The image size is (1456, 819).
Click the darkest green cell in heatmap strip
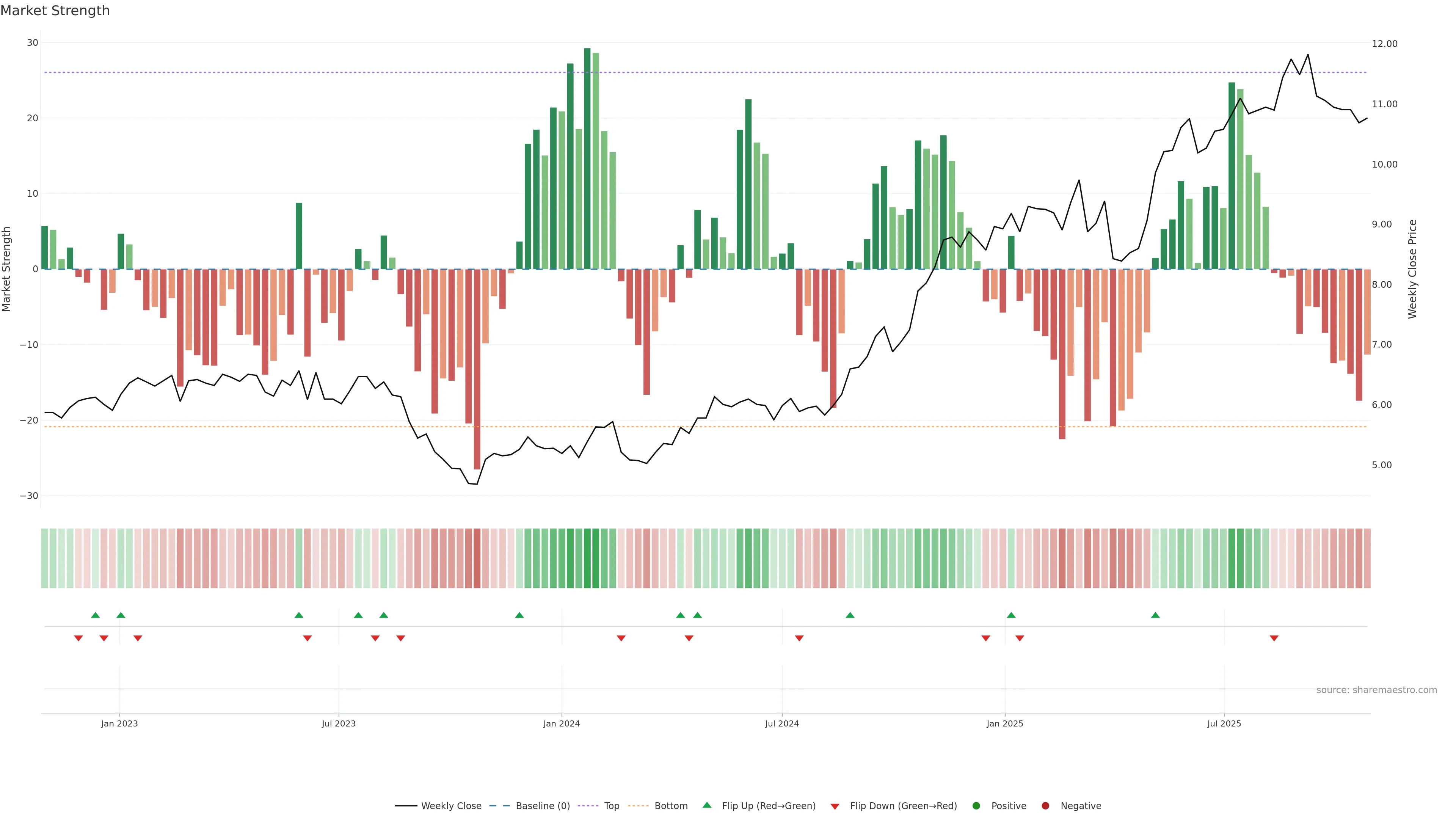587,559
